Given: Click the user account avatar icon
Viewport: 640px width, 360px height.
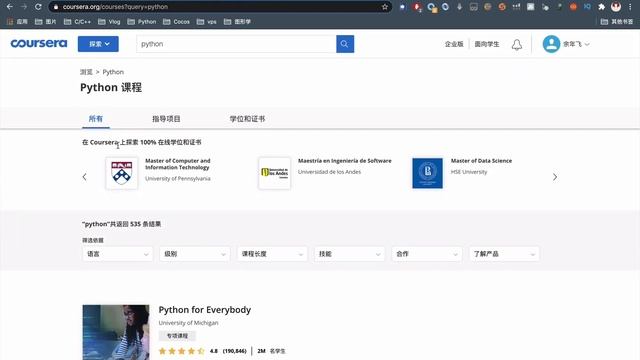Looking at the screenshot, I should click(x=551, y=44).
